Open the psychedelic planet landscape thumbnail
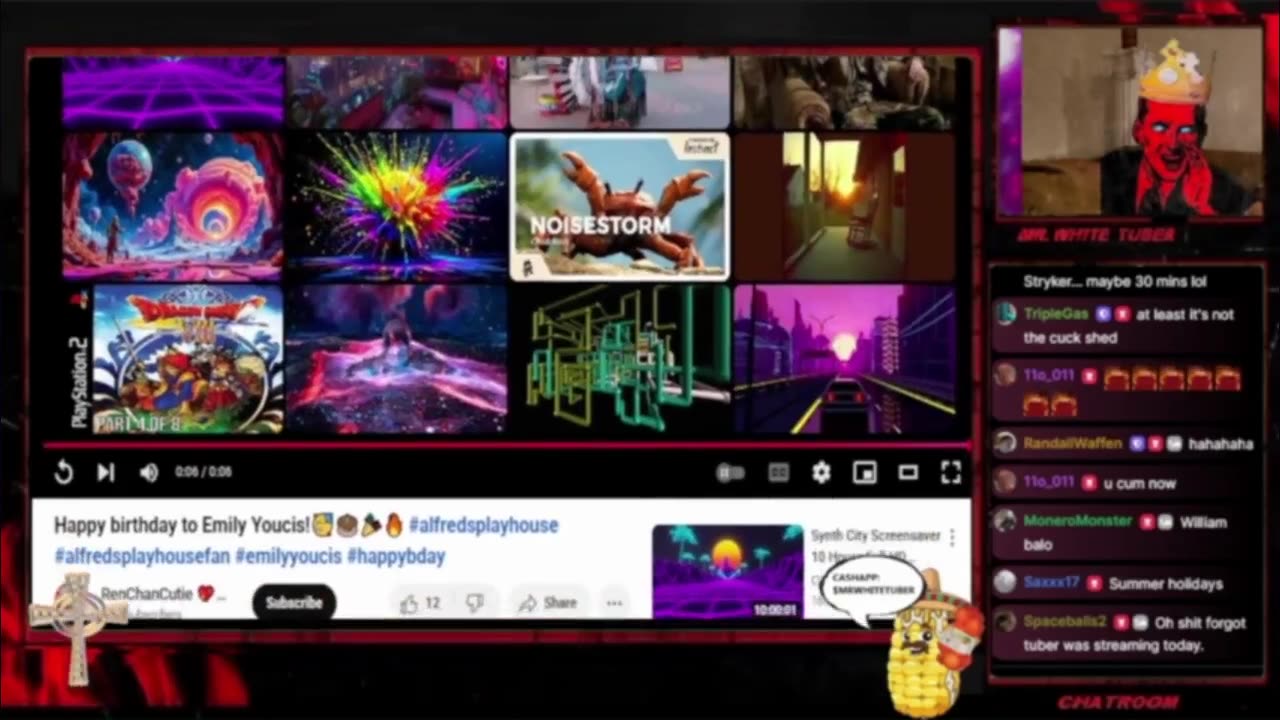The width and height of the screenshot is (1280, 720). [x=174, y=206]
